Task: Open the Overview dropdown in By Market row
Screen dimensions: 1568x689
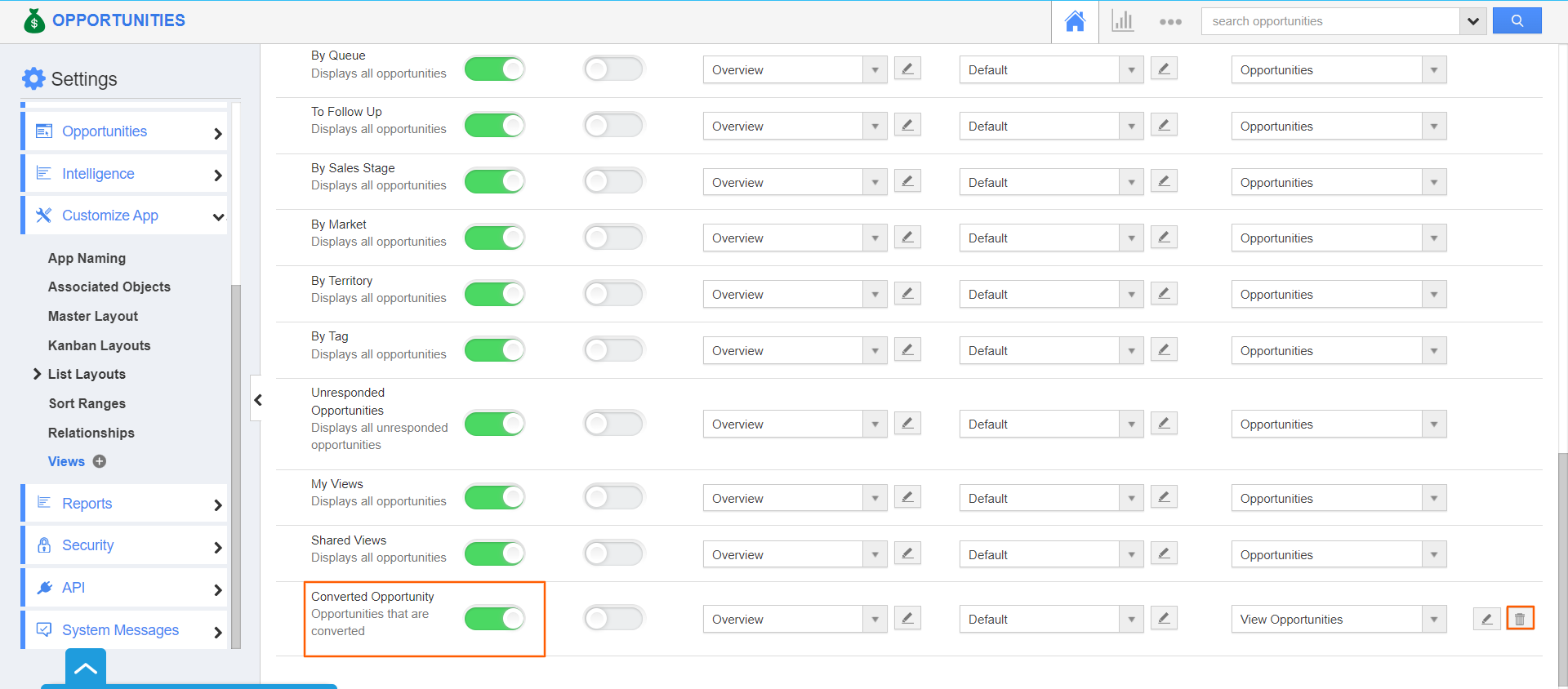Action: pyautogui.click(x=795, y=238)
